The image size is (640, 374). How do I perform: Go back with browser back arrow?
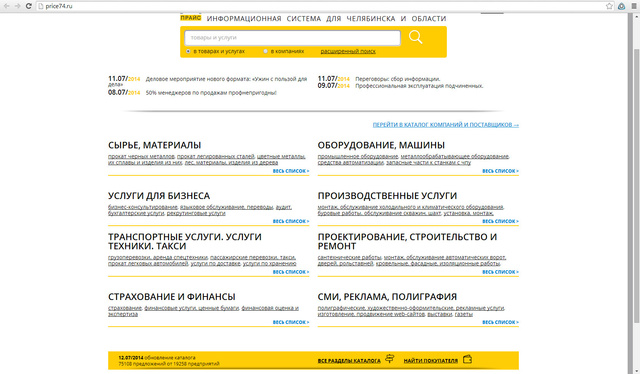point(7,6)
